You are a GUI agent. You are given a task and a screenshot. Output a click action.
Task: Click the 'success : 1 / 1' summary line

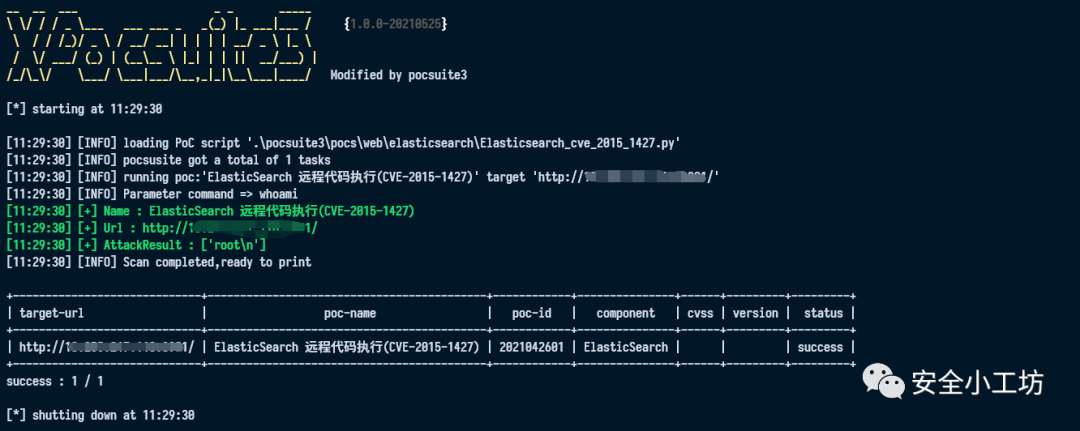(55, 381)
